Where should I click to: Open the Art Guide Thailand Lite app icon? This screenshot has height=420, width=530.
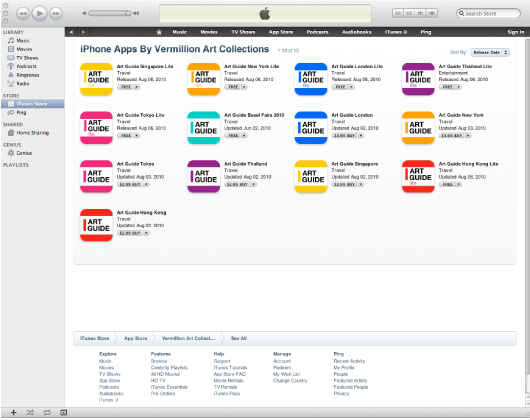pyautogui.click(x=418, y=79)
